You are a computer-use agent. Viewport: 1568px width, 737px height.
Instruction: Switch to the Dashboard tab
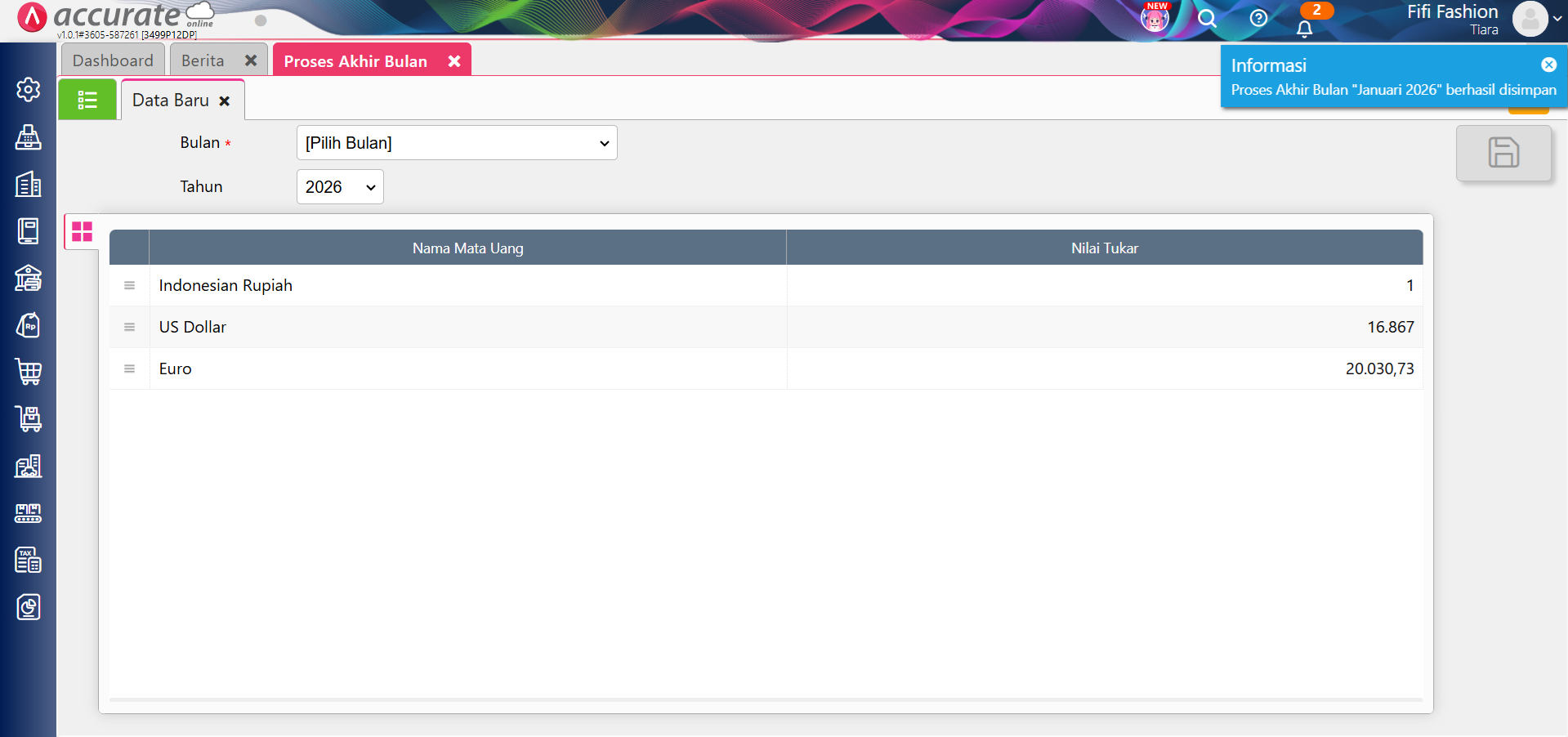113,60
